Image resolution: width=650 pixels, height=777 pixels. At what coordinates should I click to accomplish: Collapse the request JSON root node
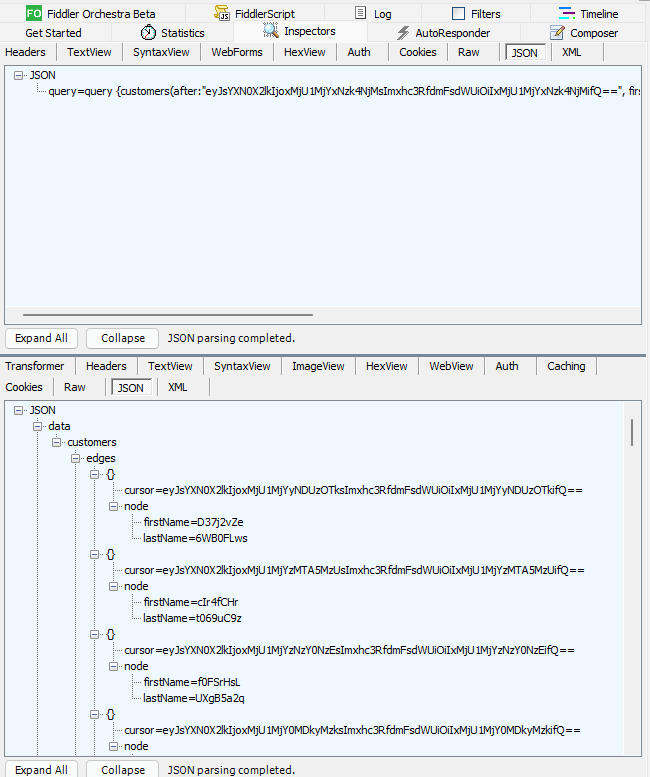click(x=18, y=75)
